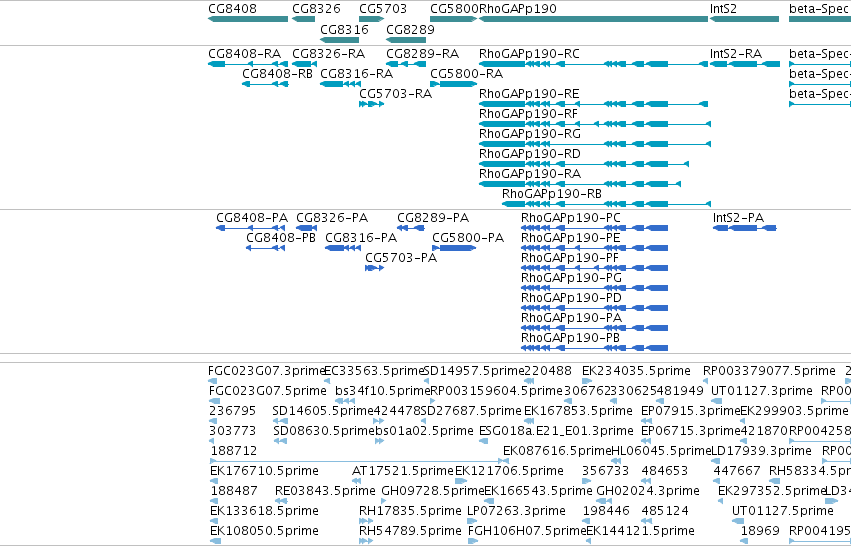Select EST EK234035.5prime
851x546 pixels.
(586, 381)
